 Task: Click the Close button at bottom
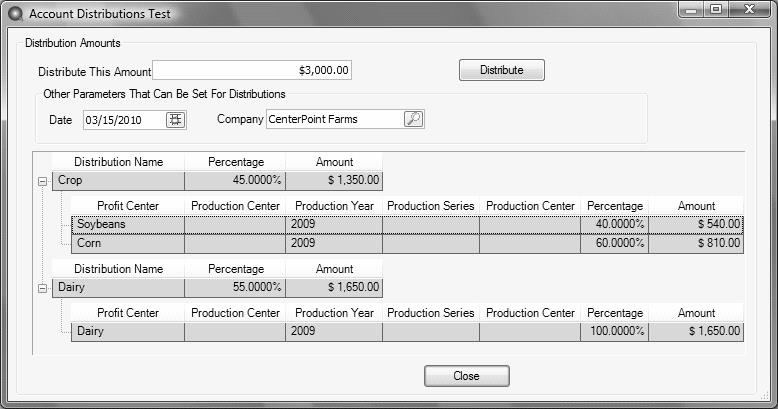tap(466, 376)
